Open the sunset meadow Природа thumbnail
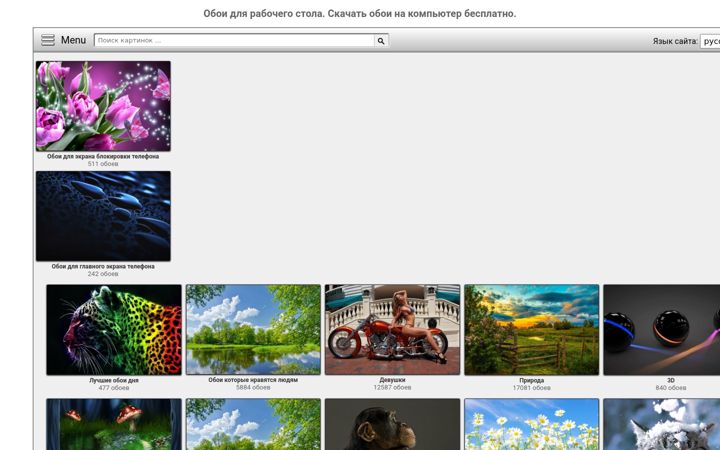The width and height of the screenshot is (720, 450). 532,330
